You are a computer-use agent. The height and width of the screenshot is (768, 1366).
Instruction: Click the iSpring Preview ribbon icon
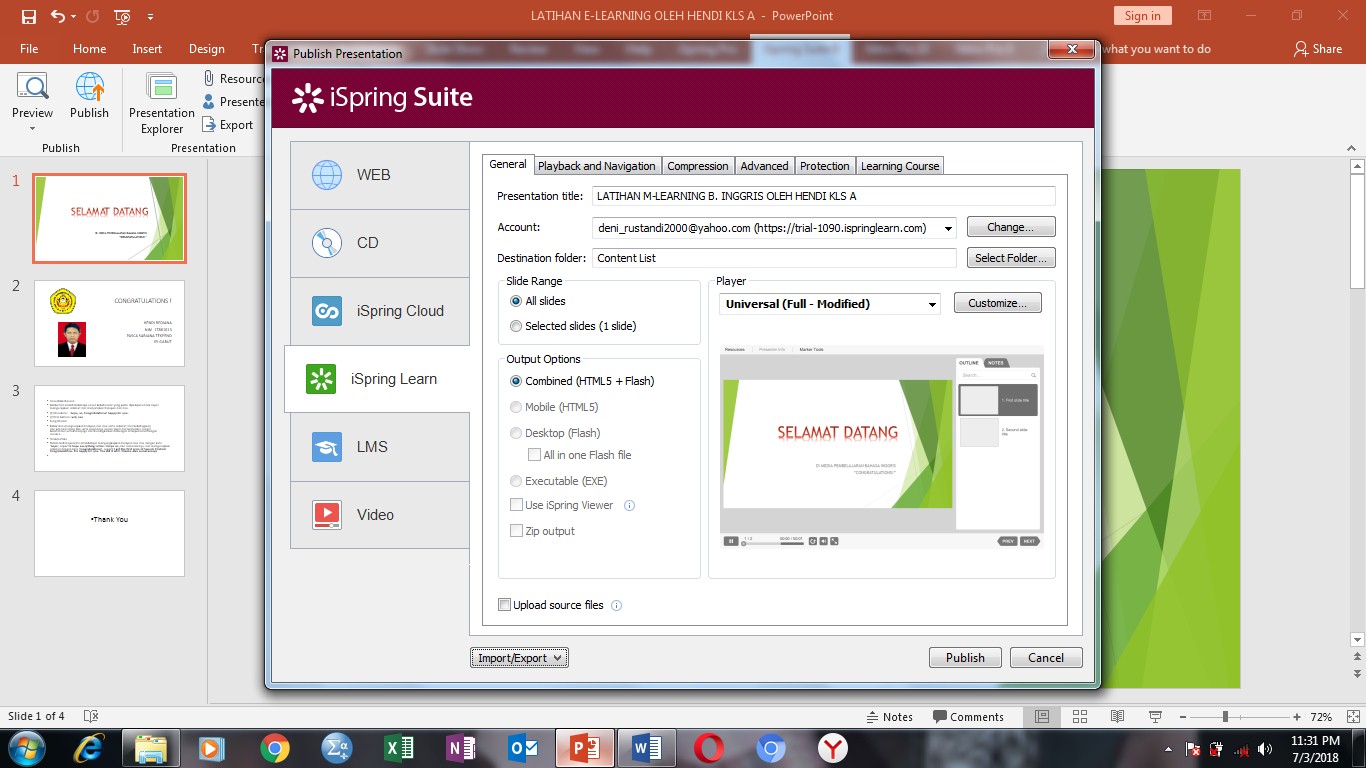(x=32, y=87)
